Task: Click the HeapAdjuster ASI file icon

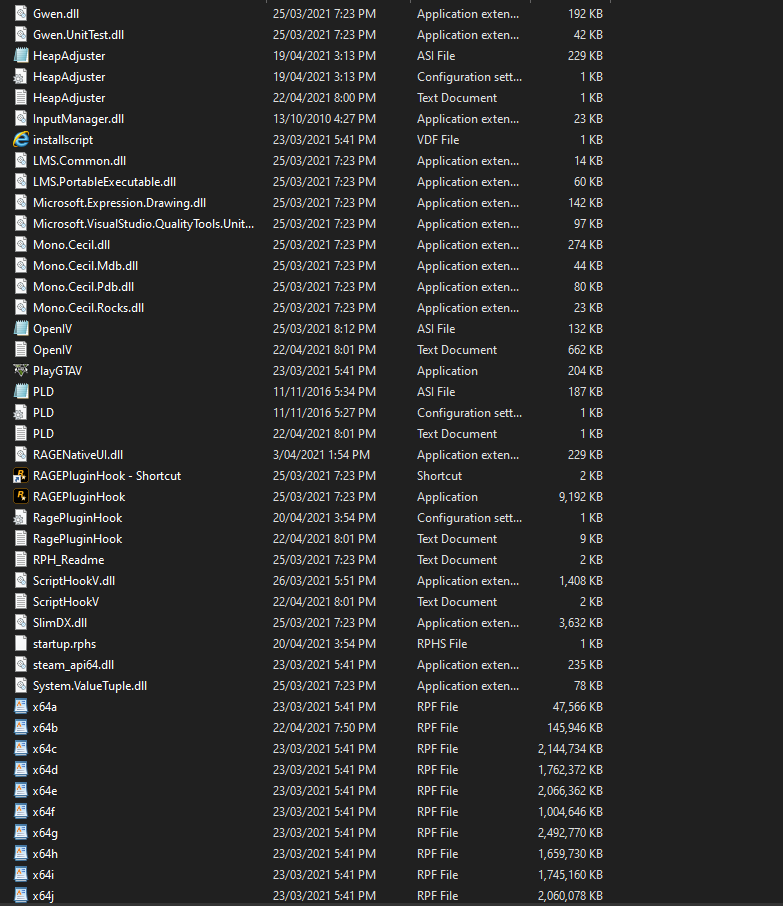Action: click(21, 55)
